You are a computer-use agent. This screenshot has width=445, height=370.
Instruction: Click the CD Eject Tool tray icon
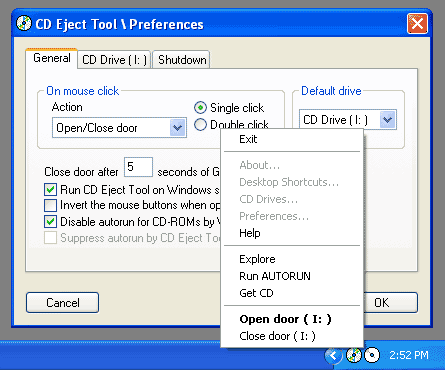[354, 355]
